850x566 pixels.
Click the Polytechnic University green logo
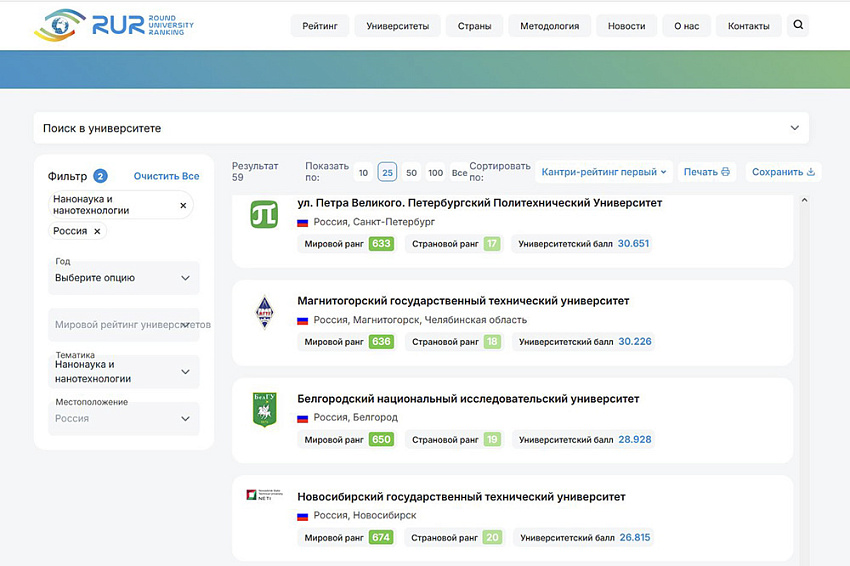(262, 214)
